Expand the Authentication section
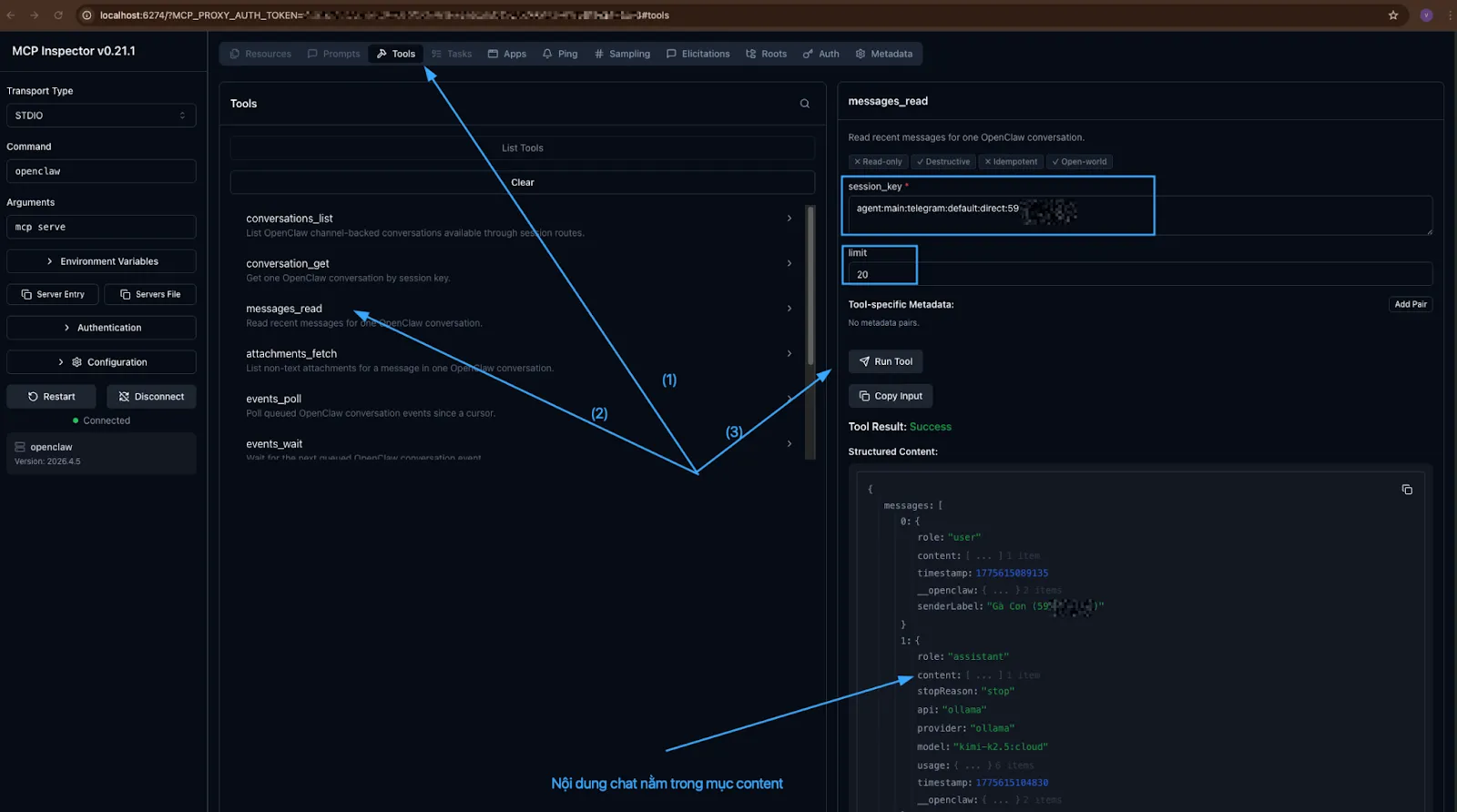Viewport: 1457px width, 812px height. tap(101, 328)
